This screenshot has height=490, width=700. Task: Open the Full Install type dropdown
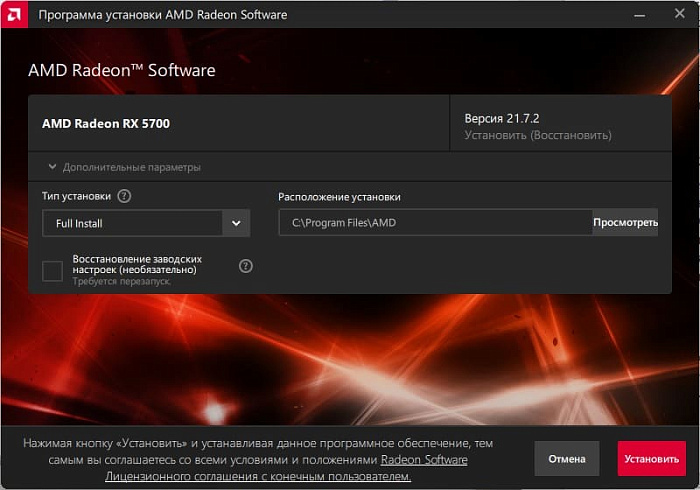146,223
